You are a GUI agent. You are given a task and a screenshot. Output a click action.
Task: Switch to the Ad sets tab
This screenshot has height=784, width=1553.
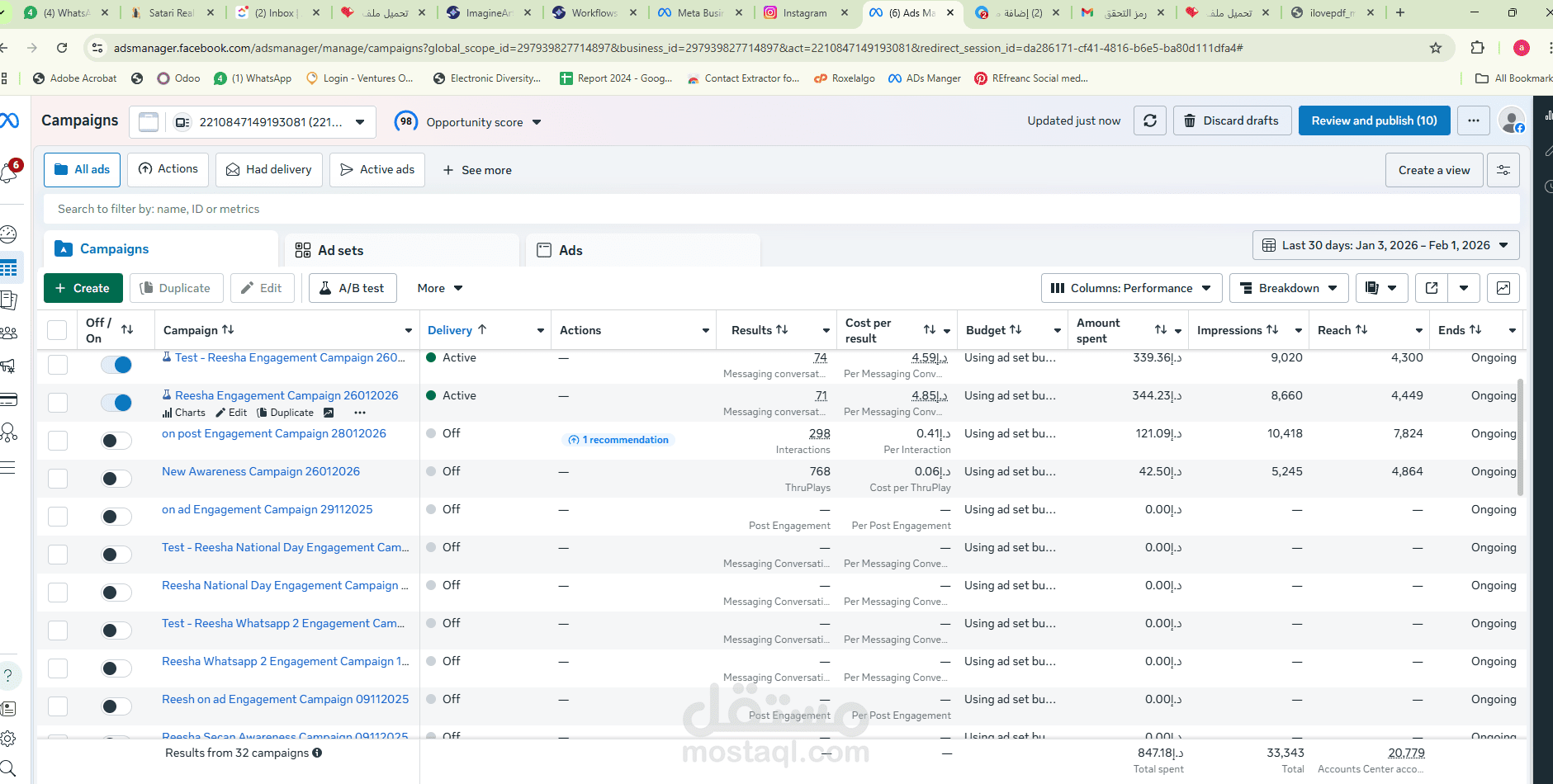point(402,250)
